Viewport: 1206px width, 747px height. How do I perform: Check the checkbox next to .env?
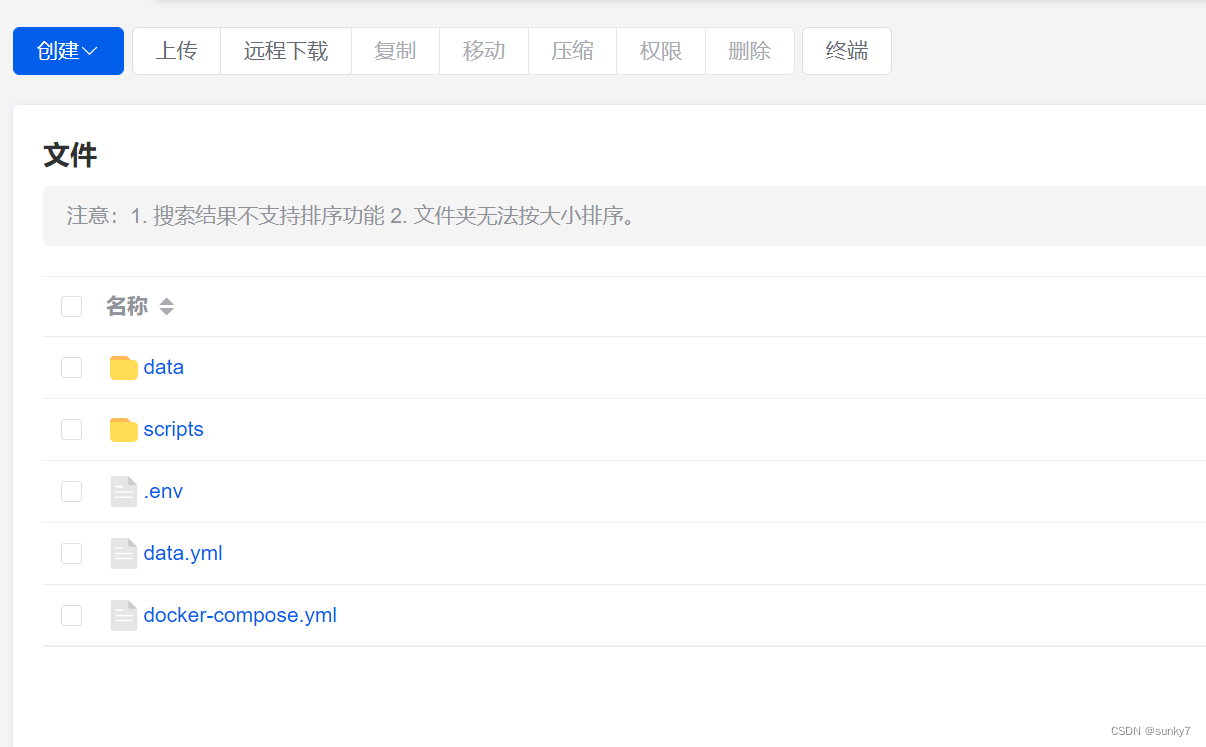pos(71,491)
